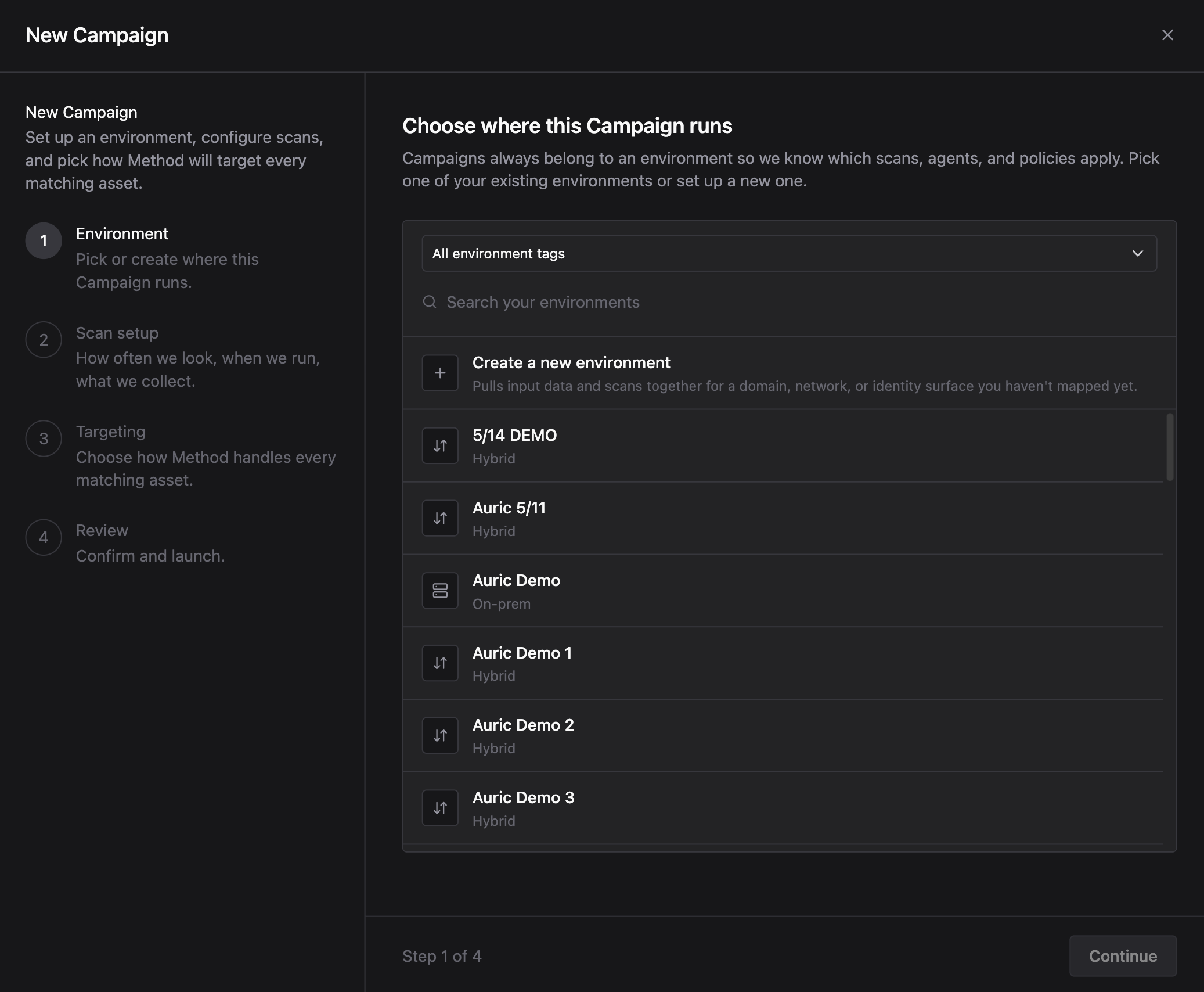The image size is (1204, 992).
Task: Go to the Targeting step label
Action: coord(111,432)
